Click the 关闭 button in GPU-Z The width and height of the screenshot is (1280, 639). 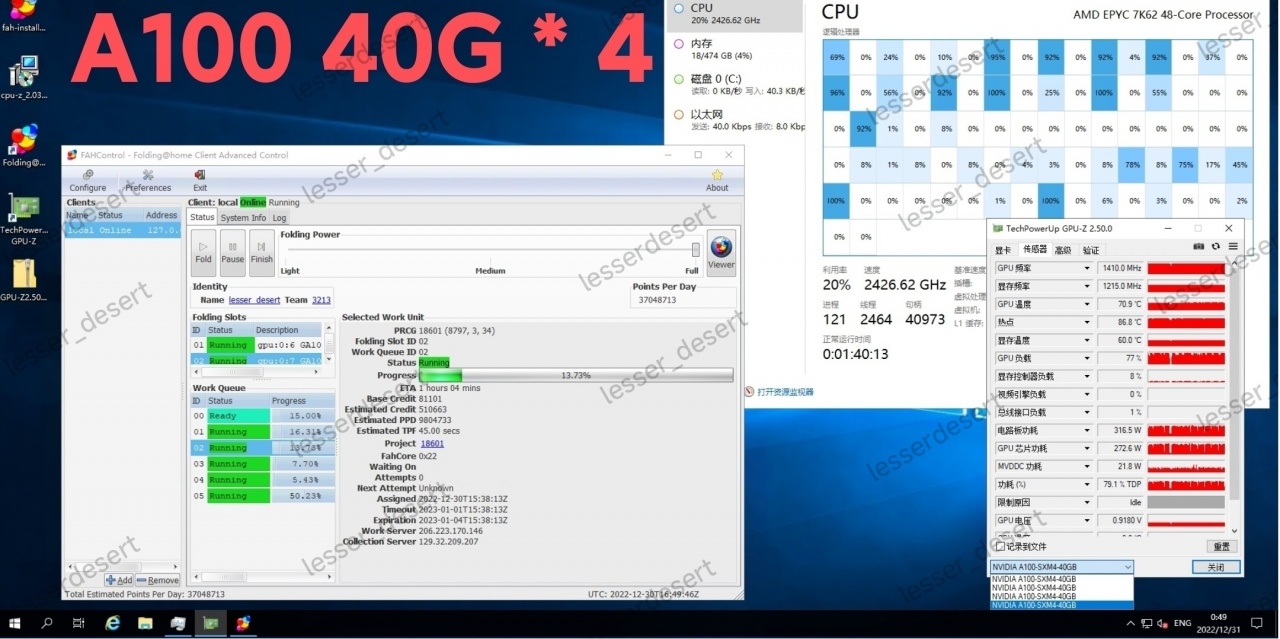coord(1216,567)
